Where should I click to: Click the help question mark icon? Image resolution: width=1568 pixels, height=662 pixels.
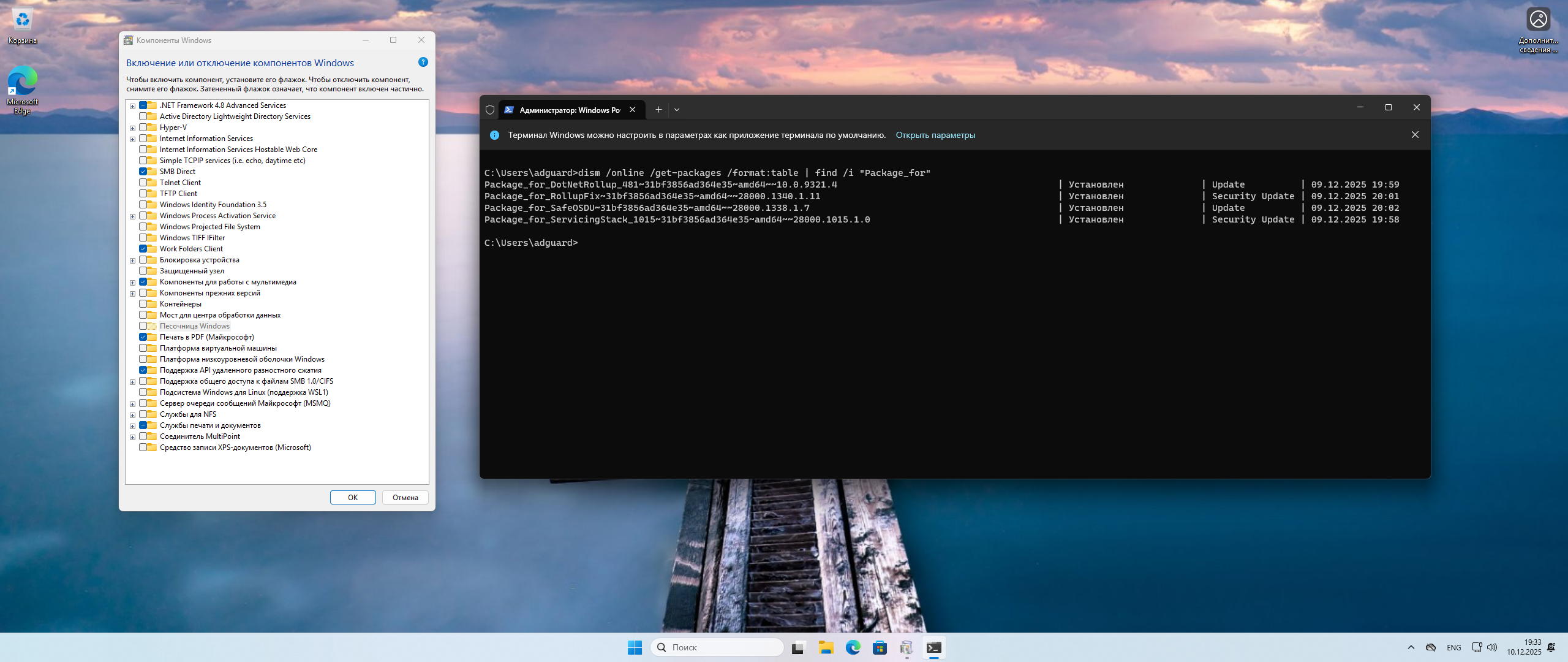pos(423,63)
